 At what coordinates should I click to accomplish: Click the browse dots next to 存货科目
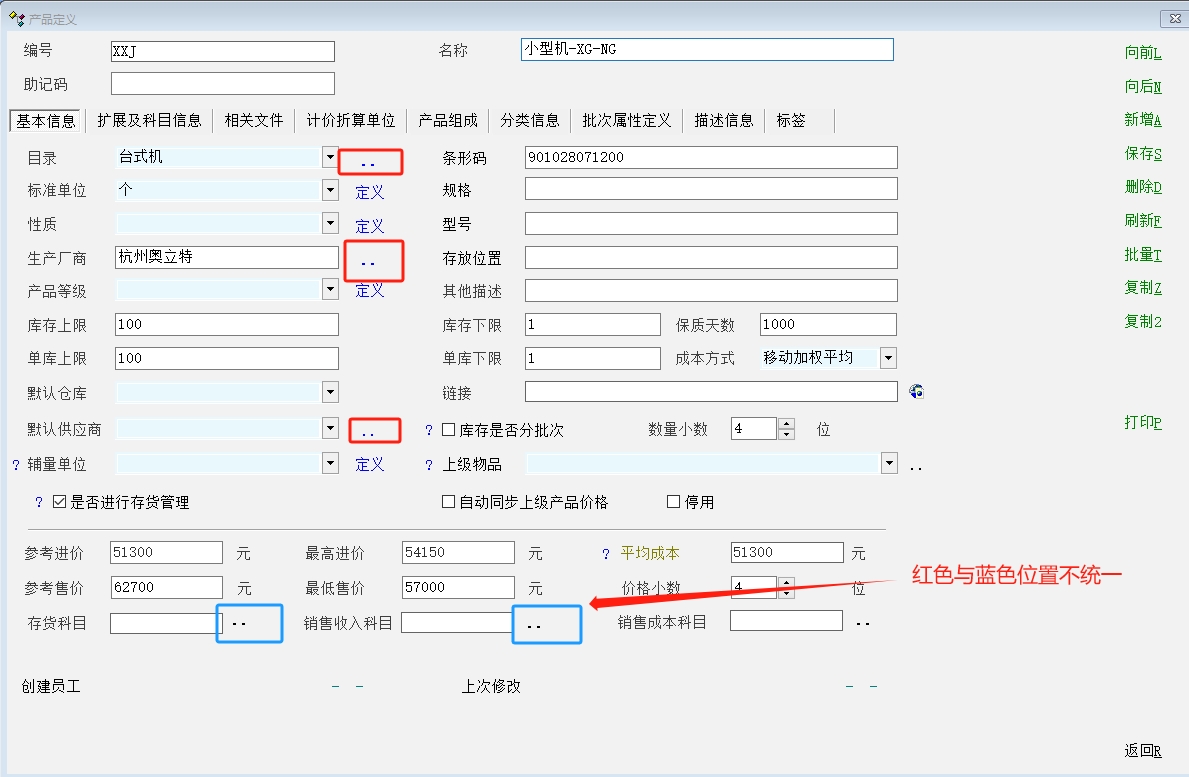click(x=239, y=624)
